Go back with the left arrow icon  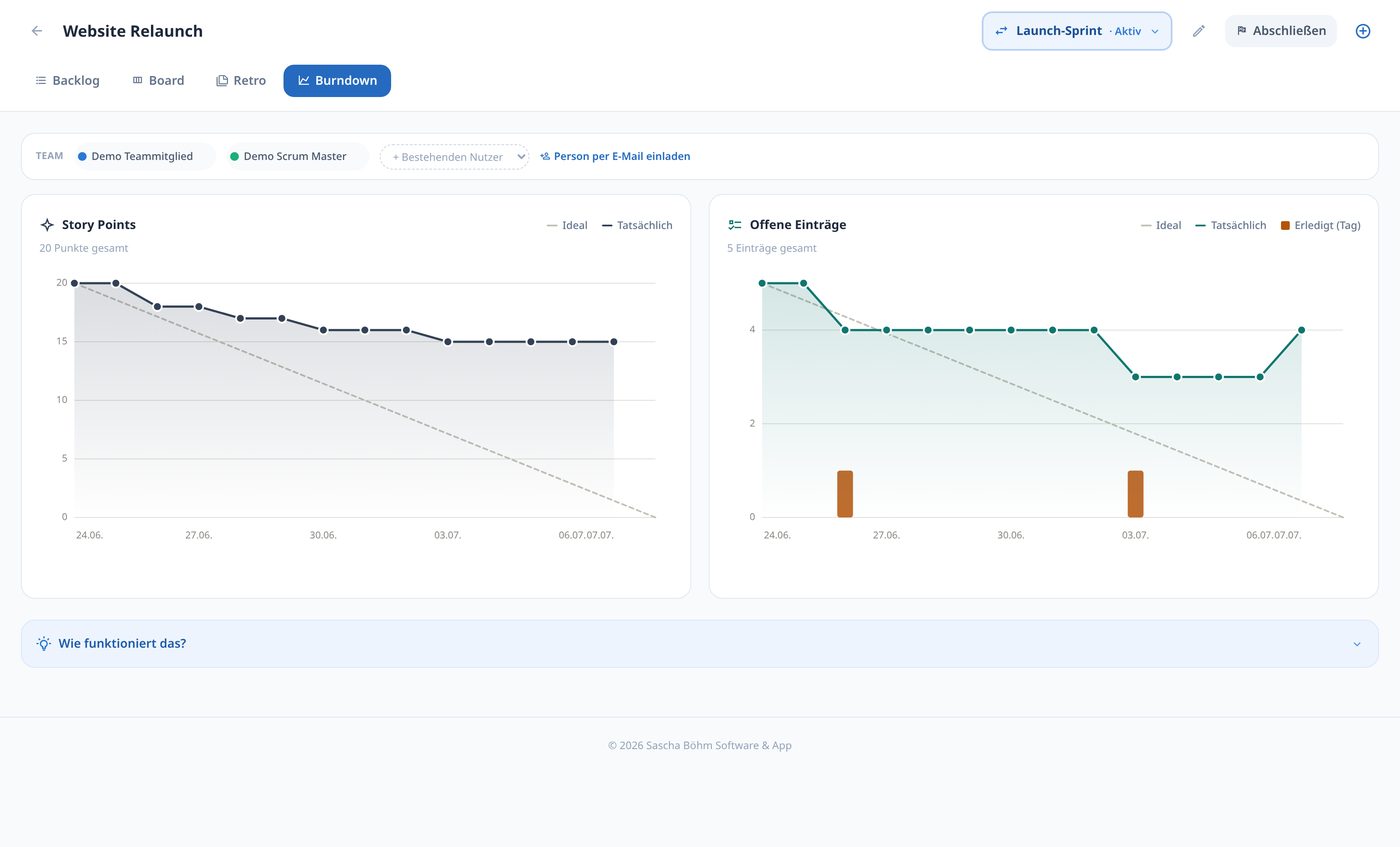click(37, 31)
